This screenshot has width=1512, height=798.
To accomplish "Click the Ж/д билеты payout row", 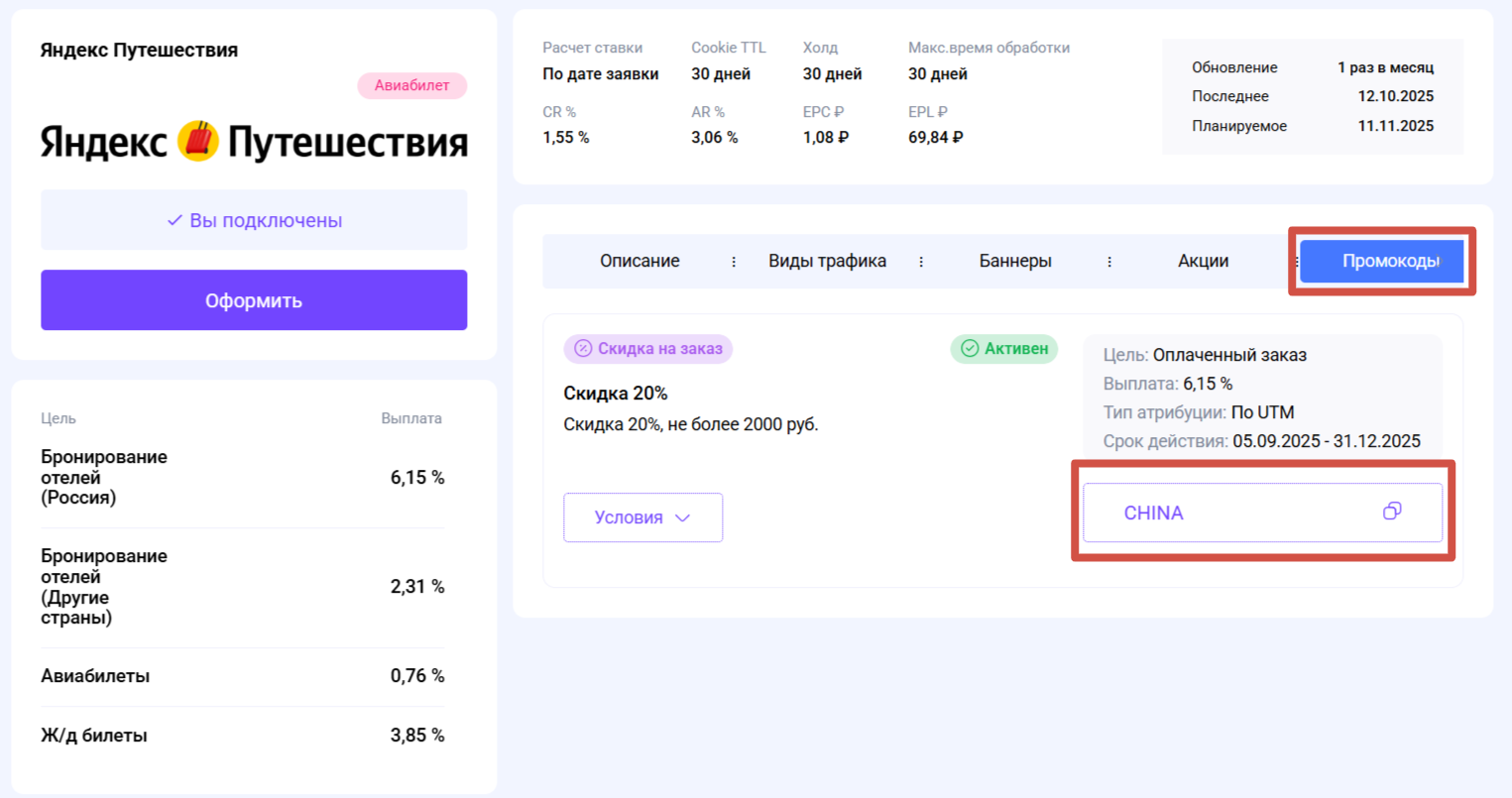I will pyautogui.click(x=243, y=736).
